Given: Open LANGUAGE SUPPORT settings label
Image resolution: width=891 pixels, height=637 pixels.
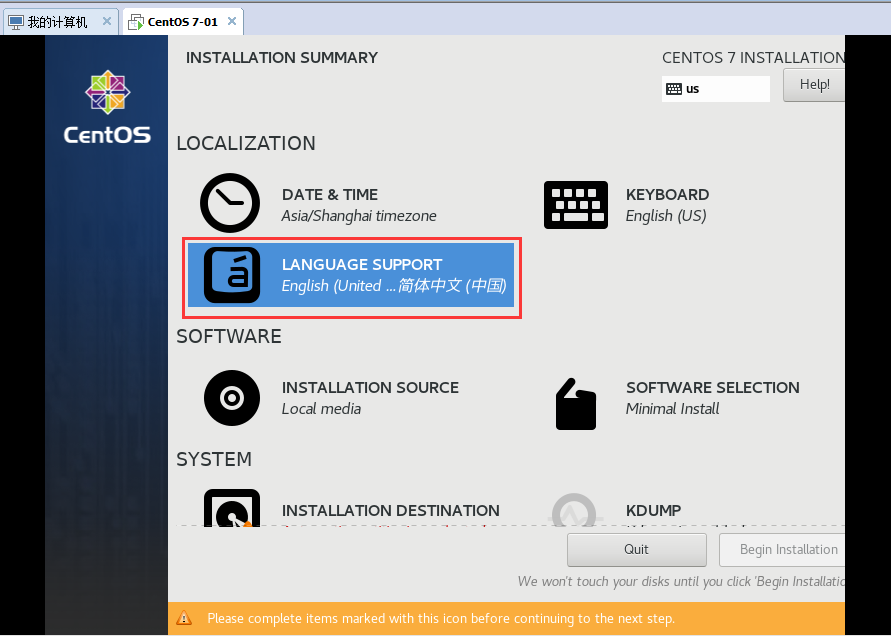Looking at the screenshot, I should pyautogui.click(x=362, y=264).
